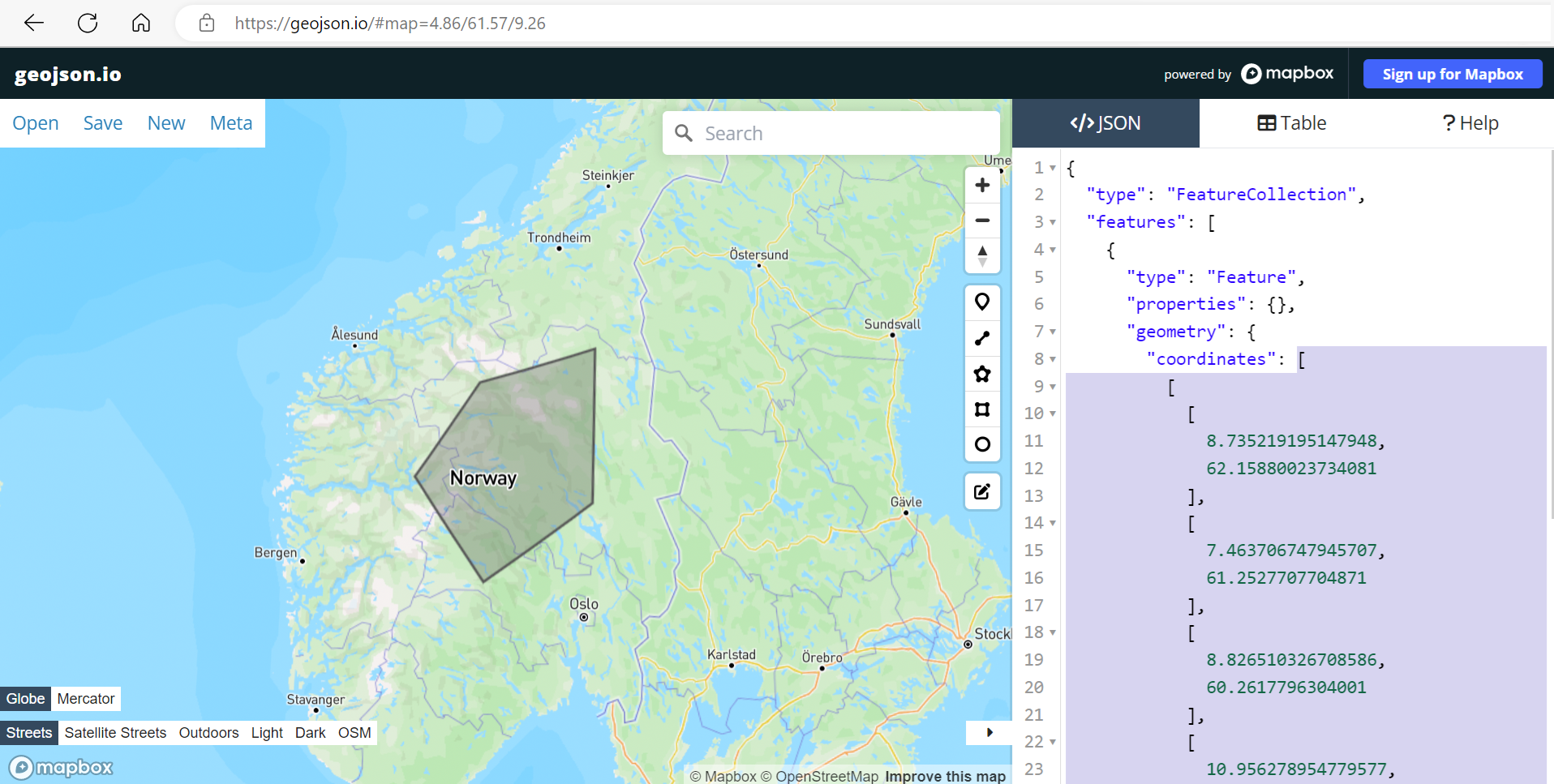Switch to Mercator projection

[86, 699]
